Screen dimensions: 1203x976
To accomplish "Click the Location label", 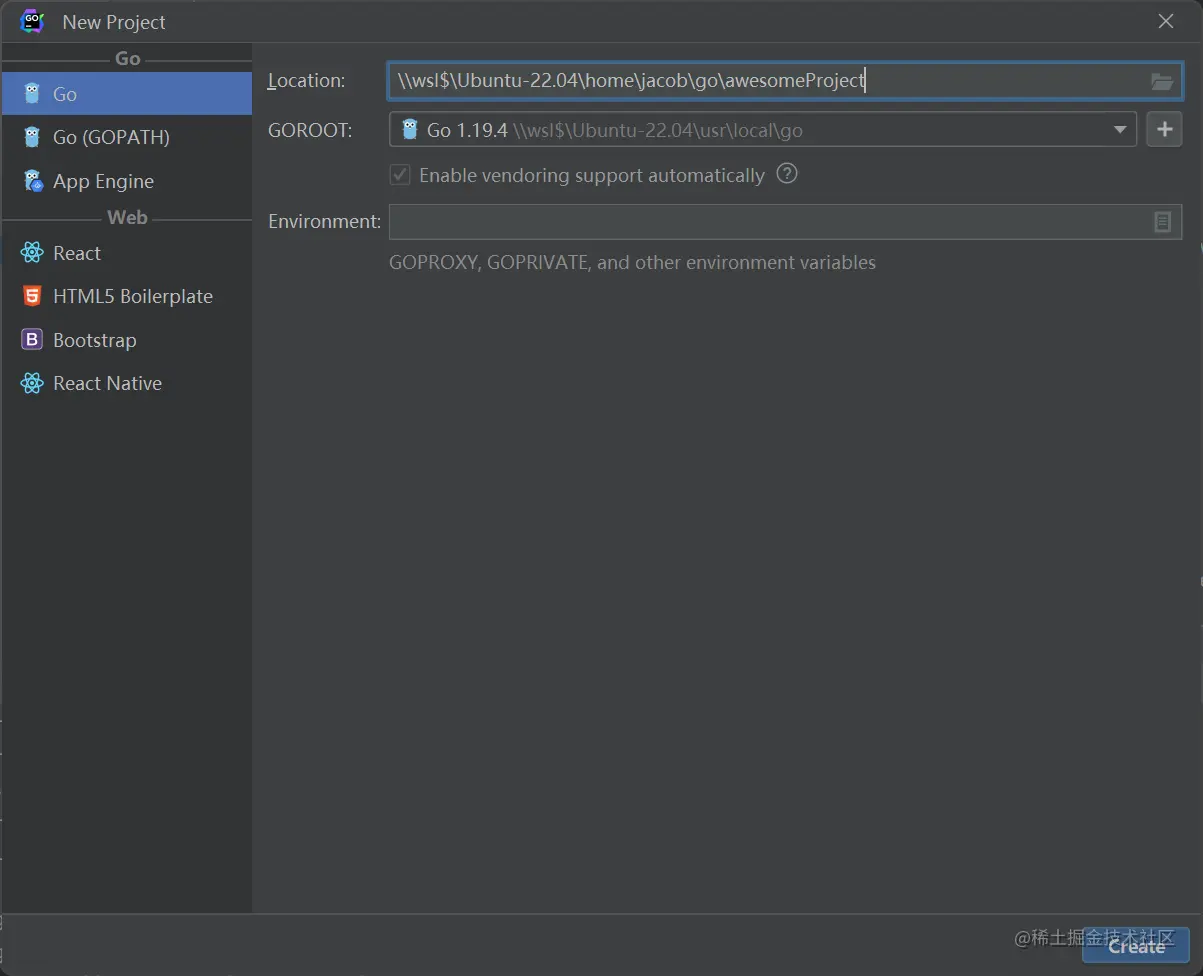I will tap(306, 81).
